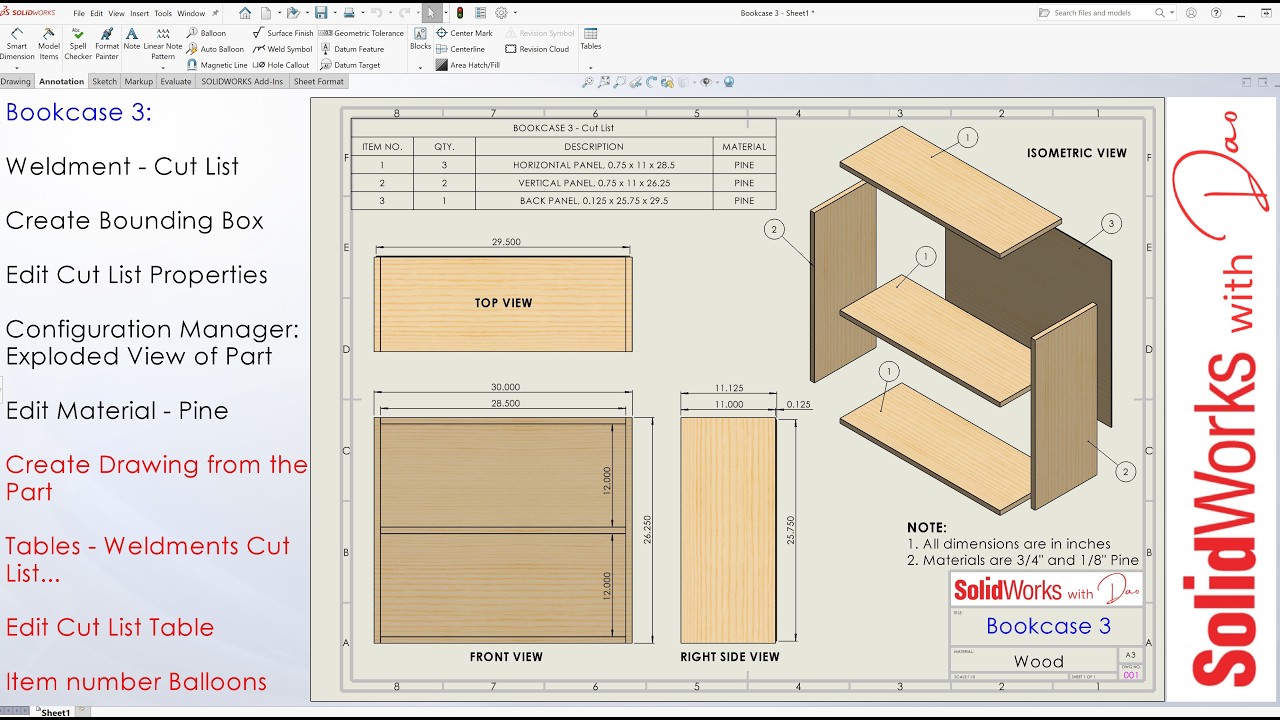This screenshot has height=720, width=1280.
Task: Open the Edit menu
Action: (96, 14)
